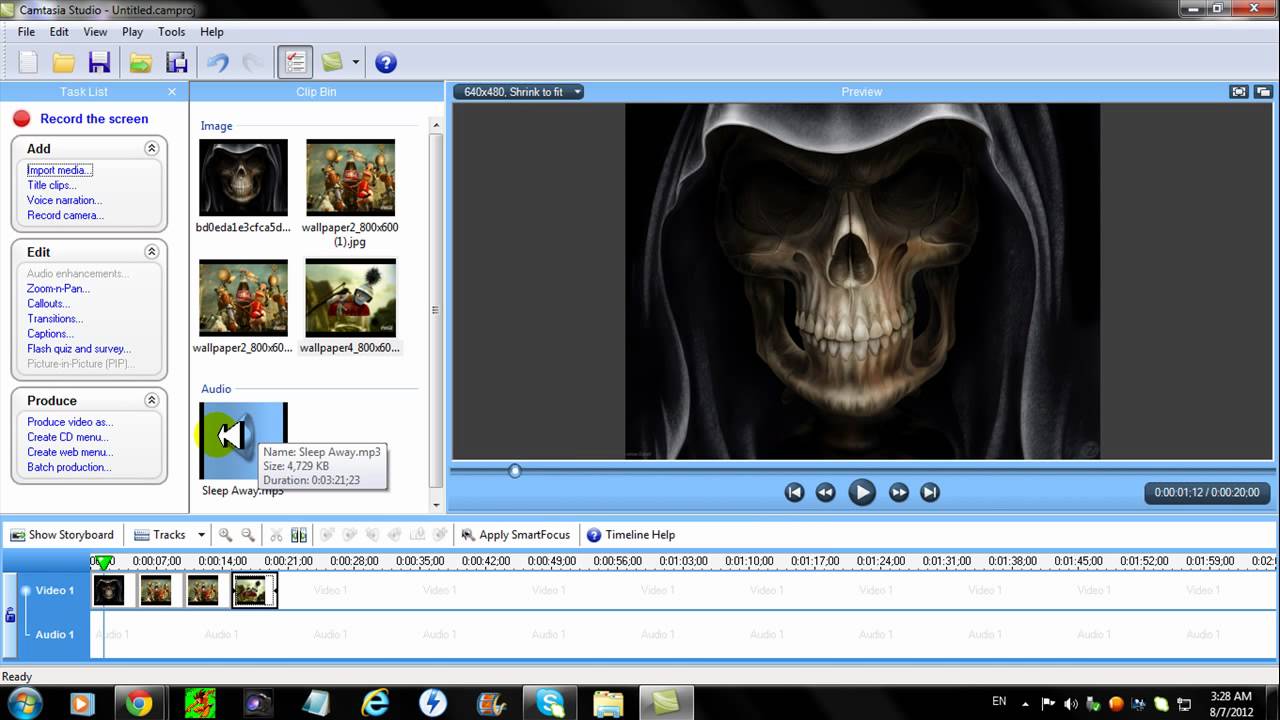
Task: Collapse the Add section chevron
Action: coord(152,148)
